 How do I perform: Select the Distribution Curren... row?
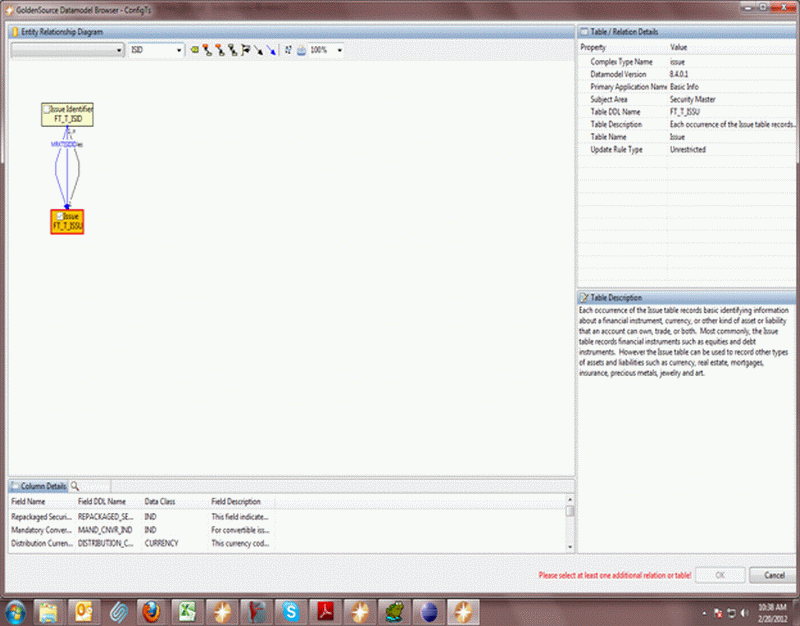coord(142,543)
